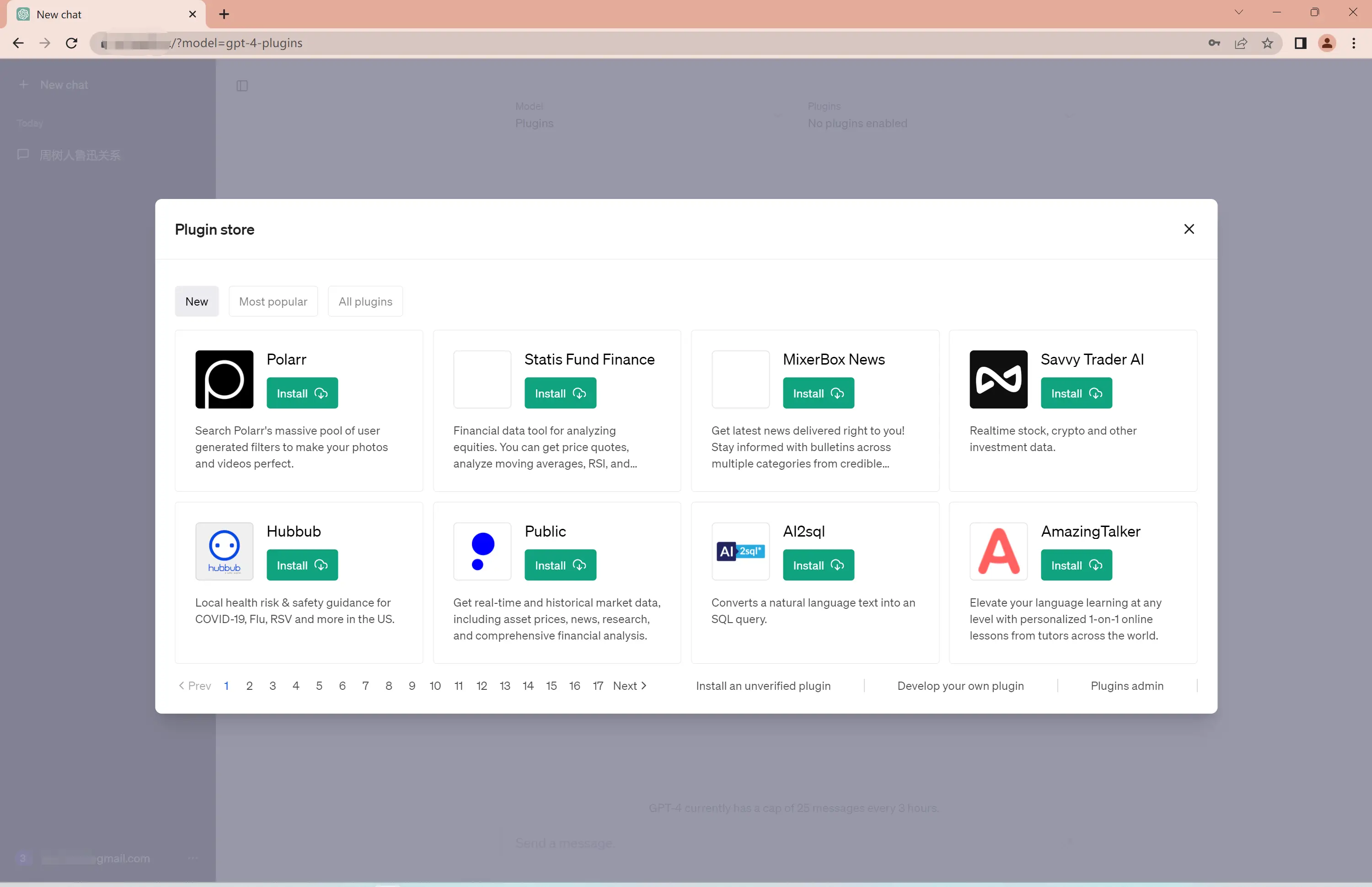This screenshot has height=887, width=1372.
Task: Bookmark this page with the star icon
Action: click(1267, 43)
